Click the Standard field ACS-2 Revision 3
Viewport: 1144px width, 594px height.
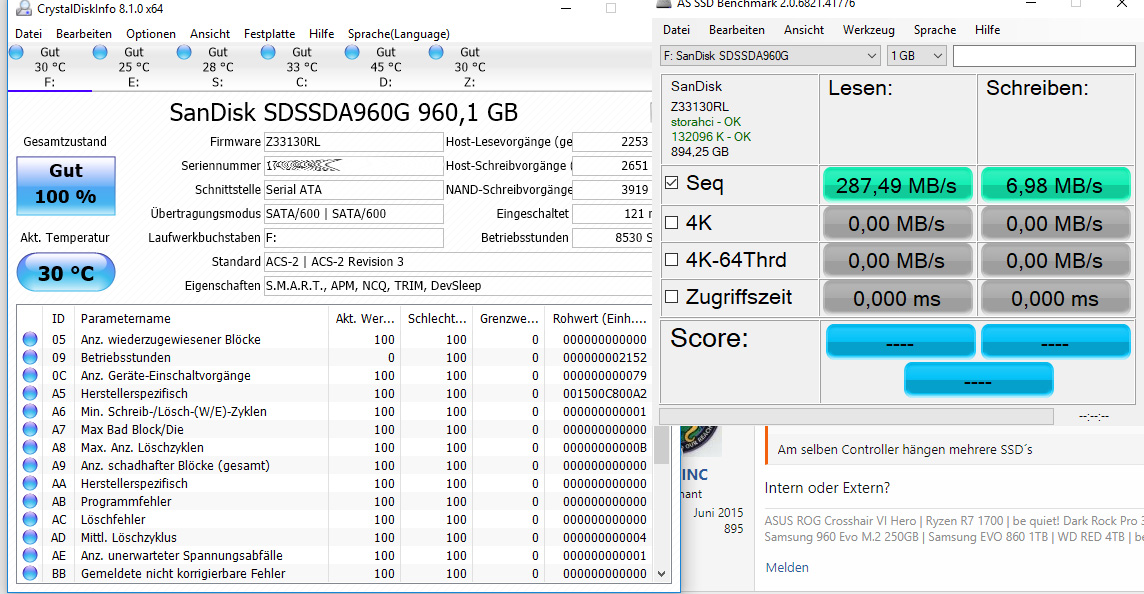click(x=457, y=261)
